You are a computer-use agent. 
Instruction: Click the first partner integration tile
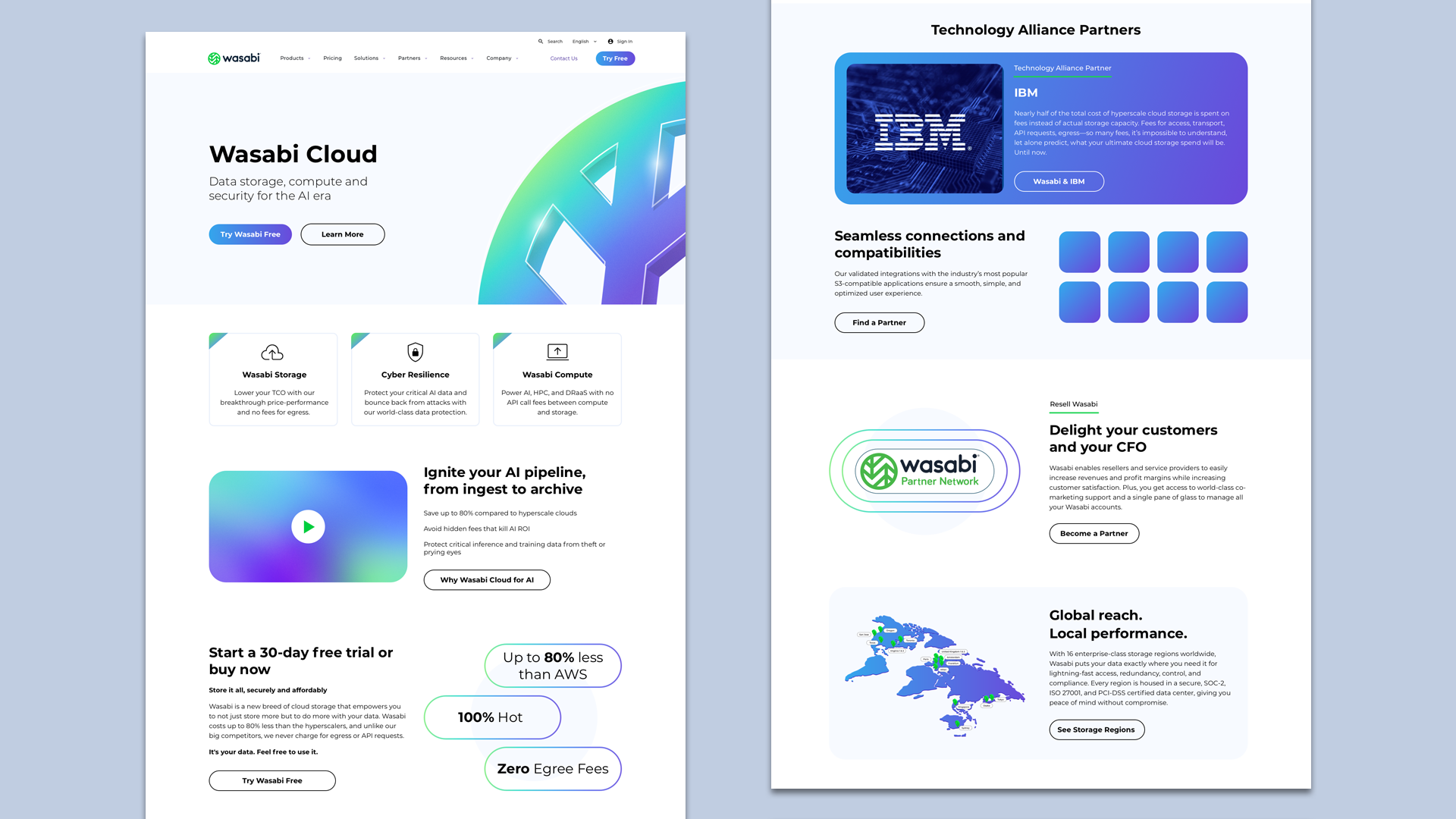[1079, 252]
